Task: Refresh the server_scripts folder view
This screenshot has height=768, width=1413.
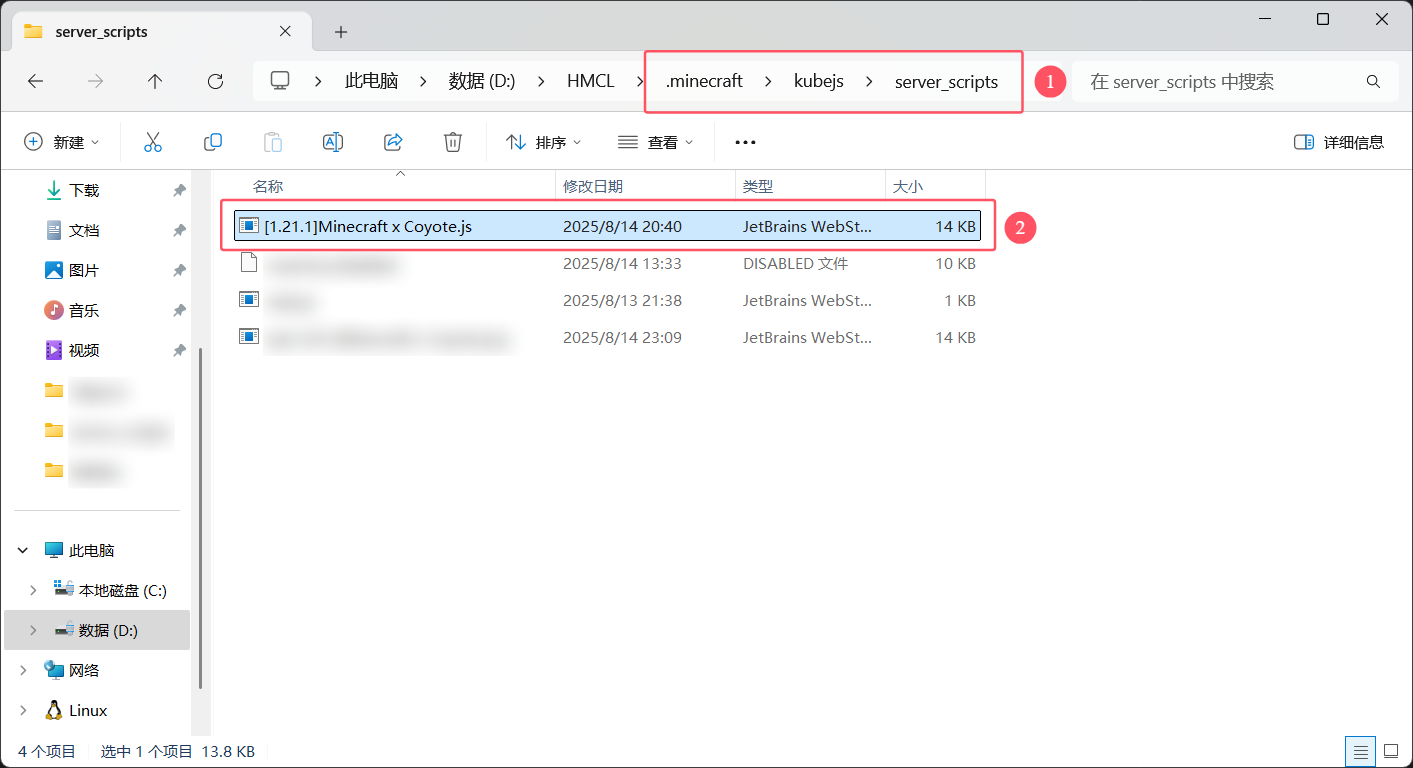Action: tap(215, 82)
